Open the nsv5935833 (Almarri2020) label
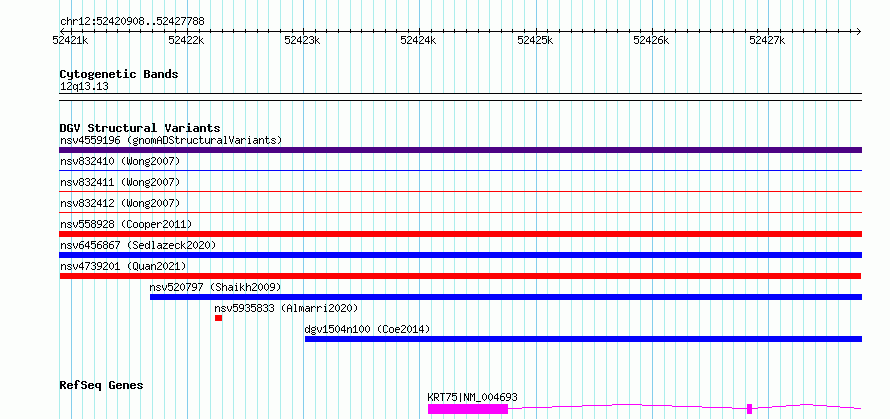The width and height of the screenshot is (890, 419). click(286, 308)
